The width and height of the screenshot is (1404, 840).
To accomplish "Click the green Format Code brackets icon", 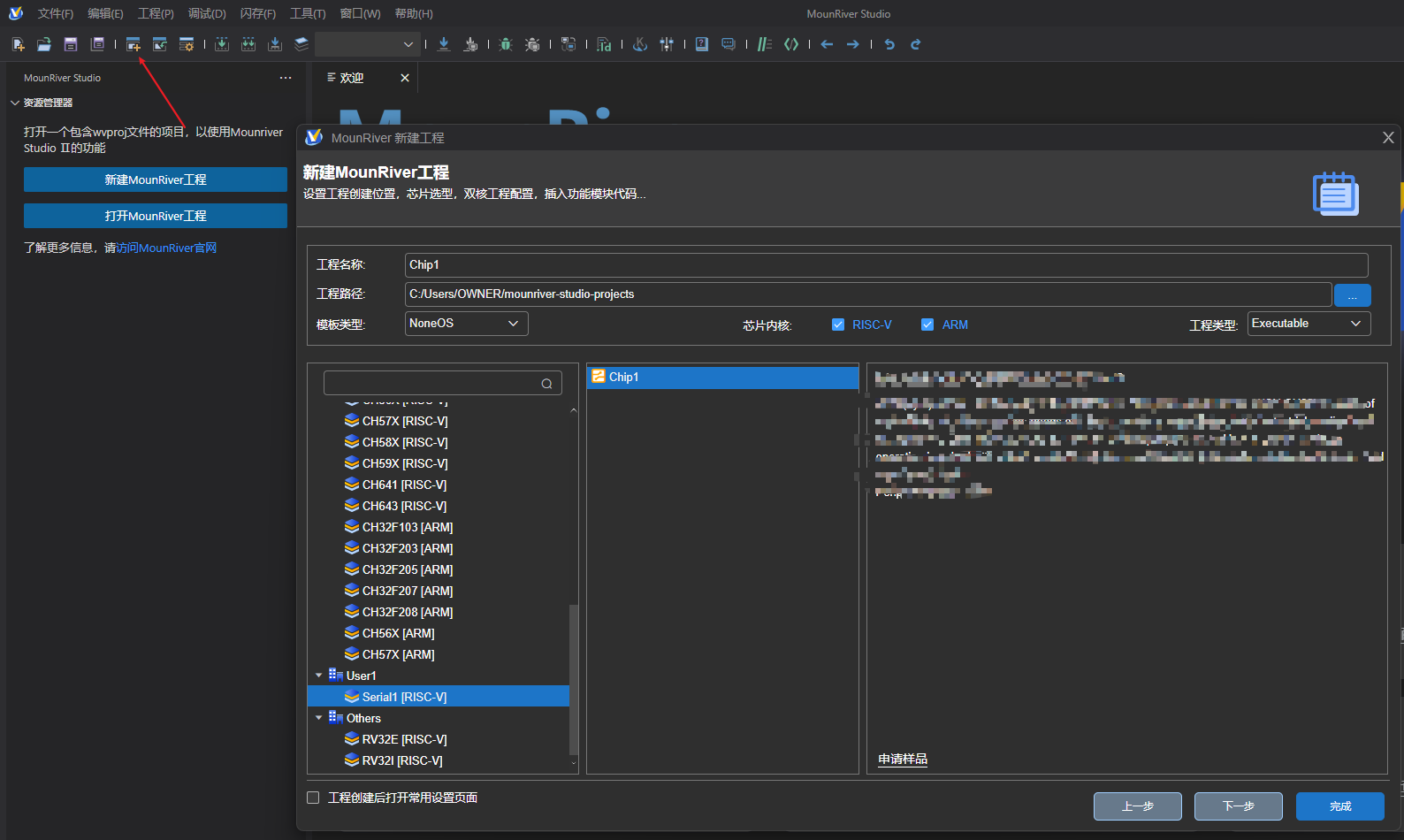I will [x=791, y=44].
